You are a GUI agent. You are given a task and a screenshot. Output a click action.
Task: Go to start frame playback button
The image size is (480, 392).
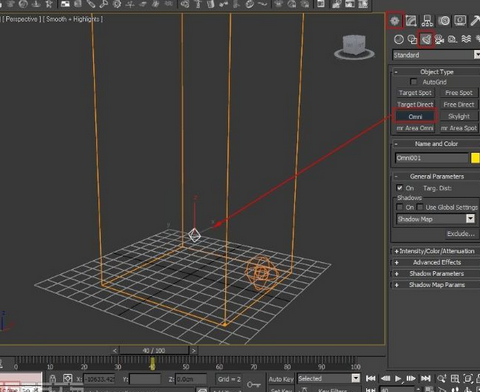pyautogui.click(x=370, y=378)
